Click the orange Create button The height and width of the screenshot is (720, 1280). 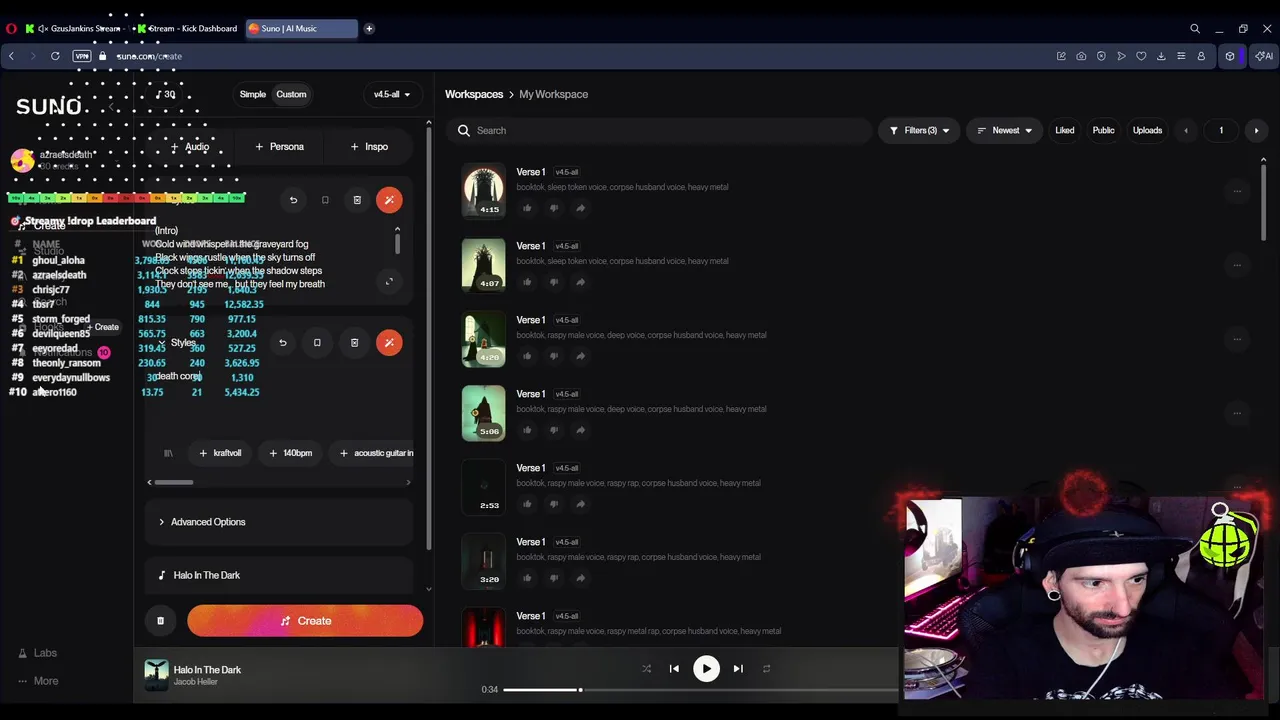click(305, 621)
